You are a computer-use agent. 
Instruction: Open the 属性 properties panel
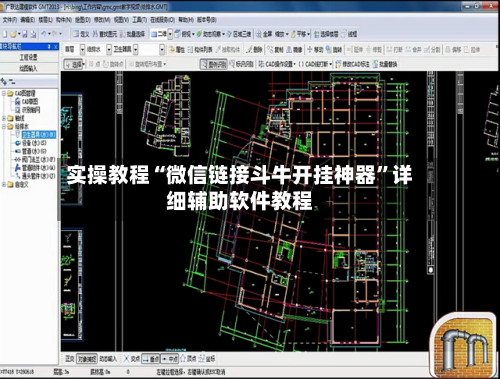(x=177, y=50)
